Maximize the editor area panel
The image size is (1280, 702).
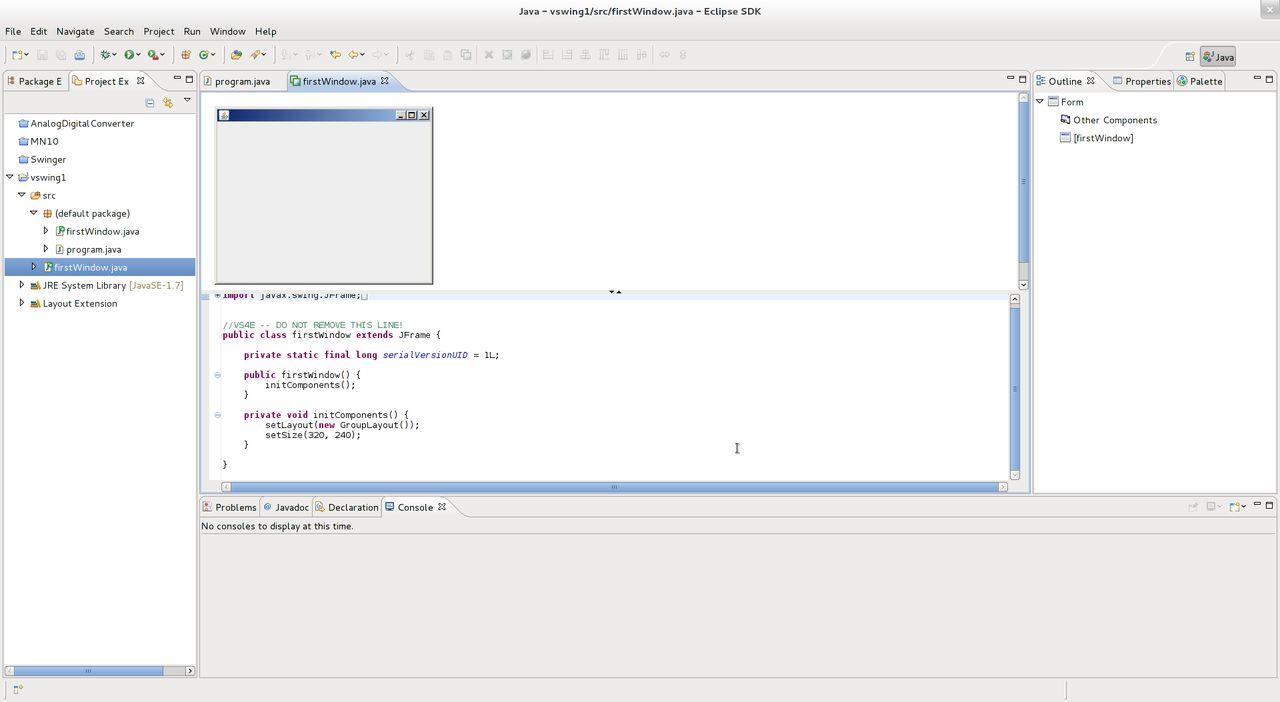pos(1022,79)
